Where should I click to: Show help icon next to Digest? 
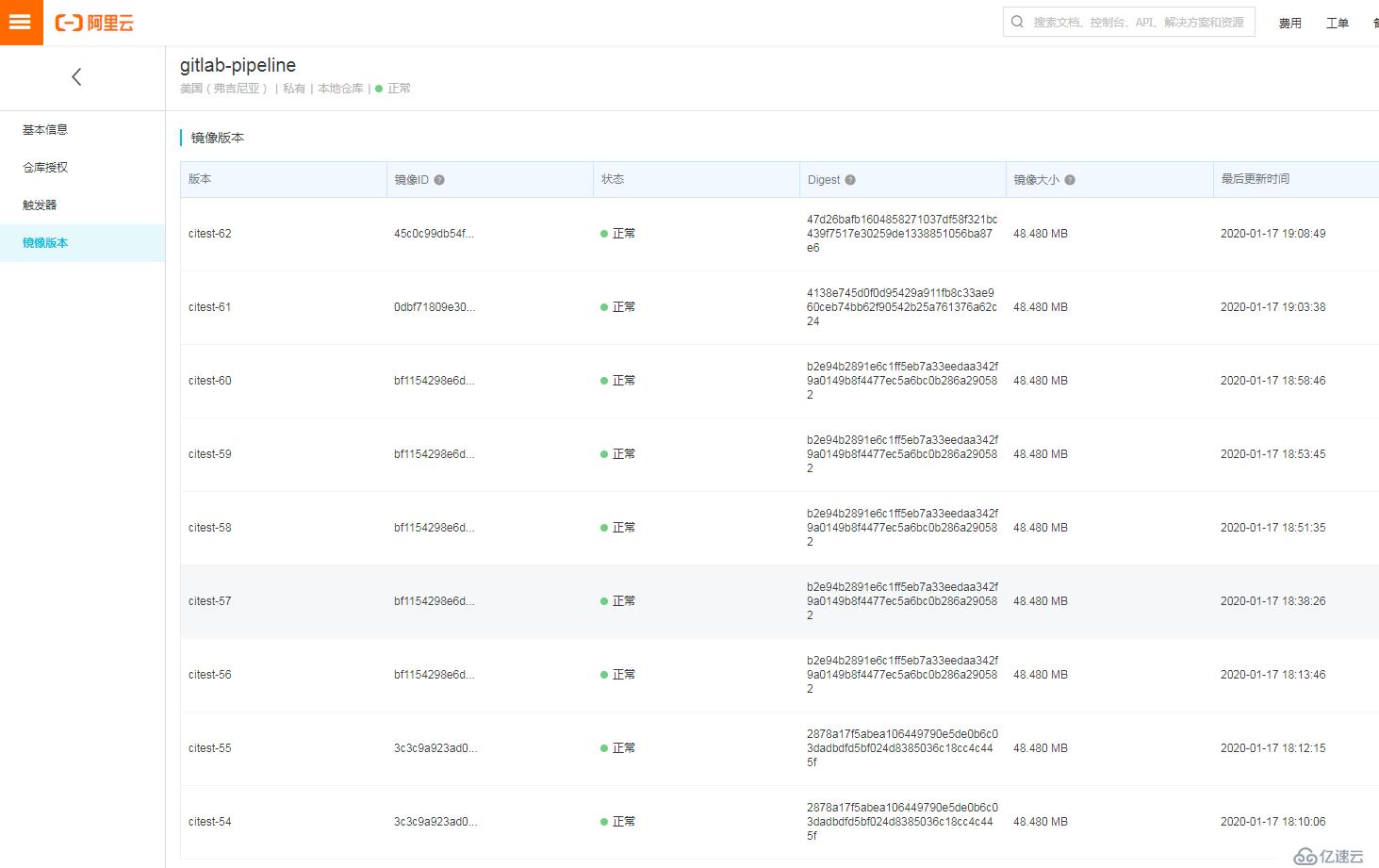850,180
